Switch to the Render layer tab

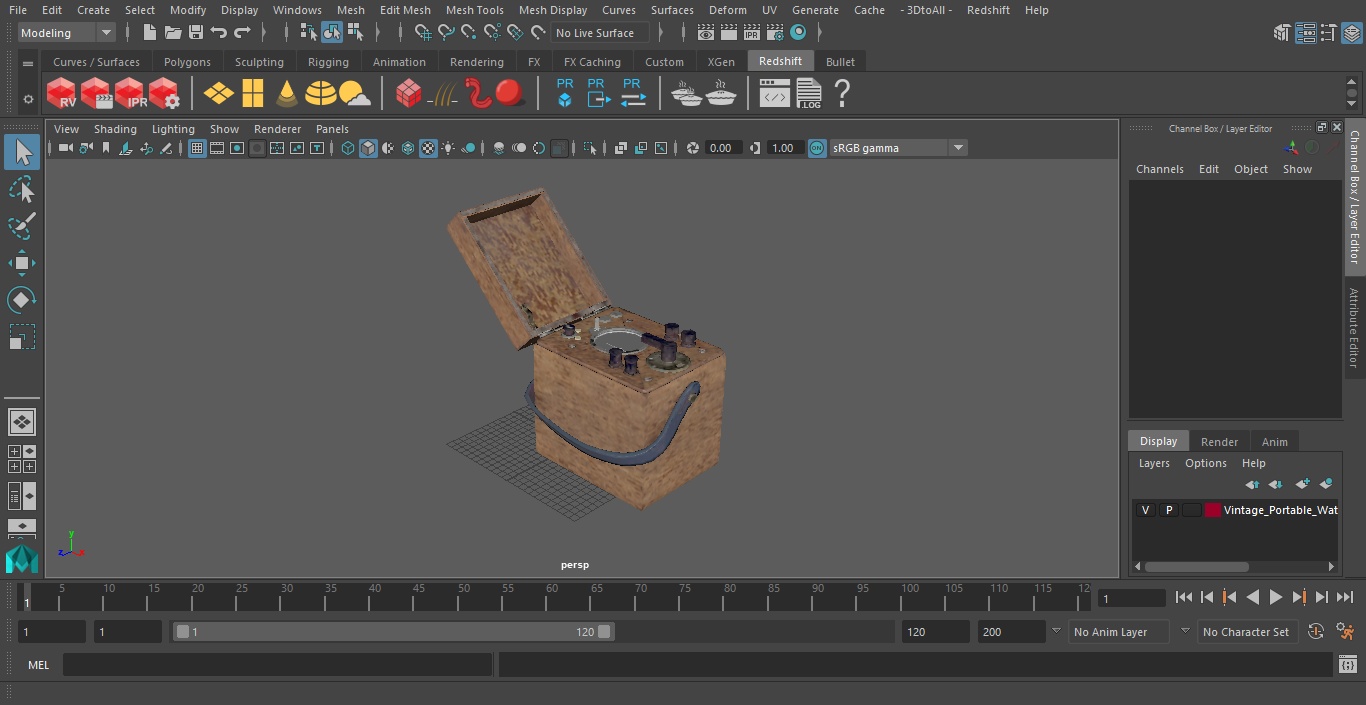pos(1219,441)
